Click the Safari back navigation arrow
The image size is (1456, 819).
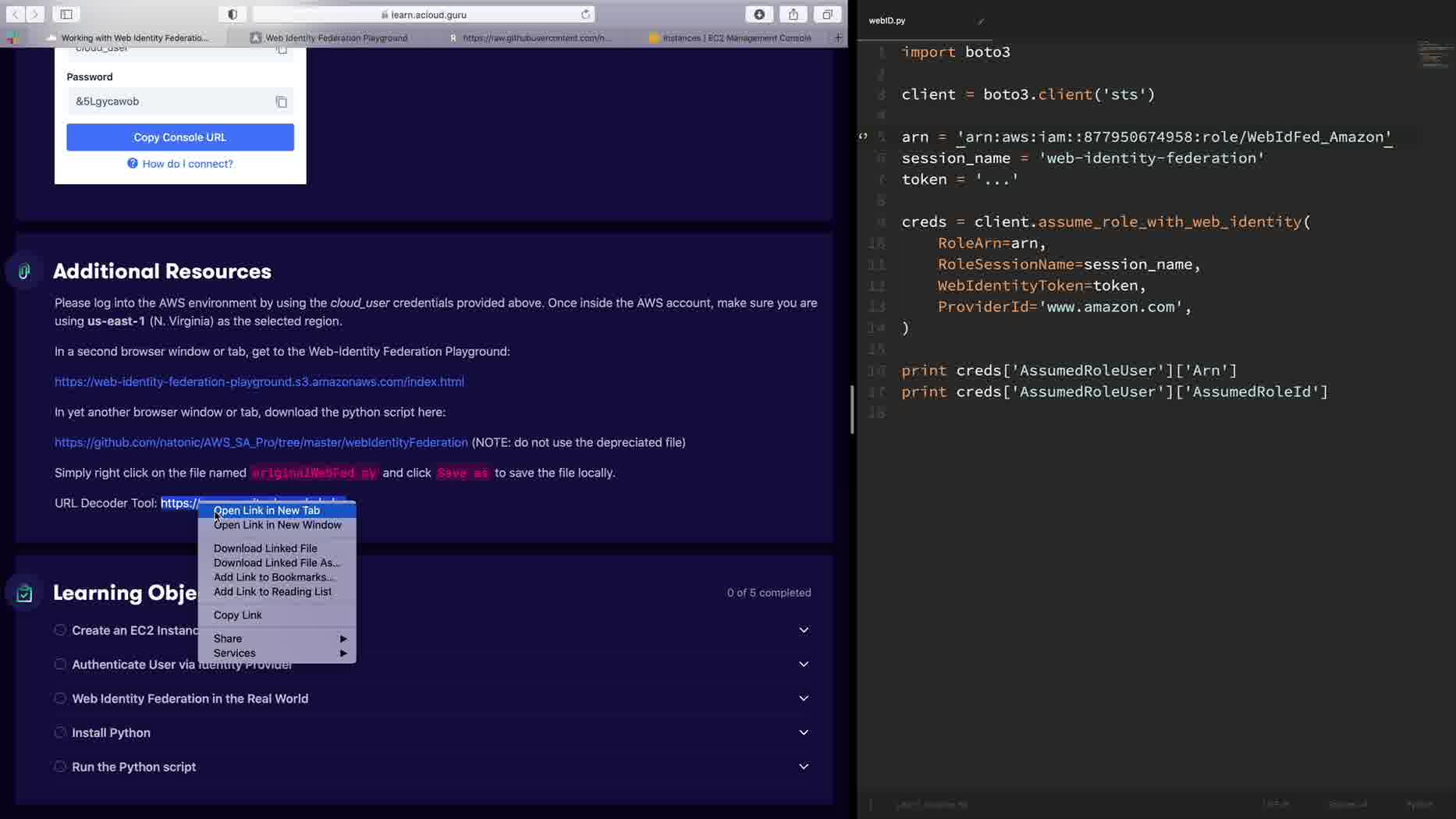click(x=15, y=14)
